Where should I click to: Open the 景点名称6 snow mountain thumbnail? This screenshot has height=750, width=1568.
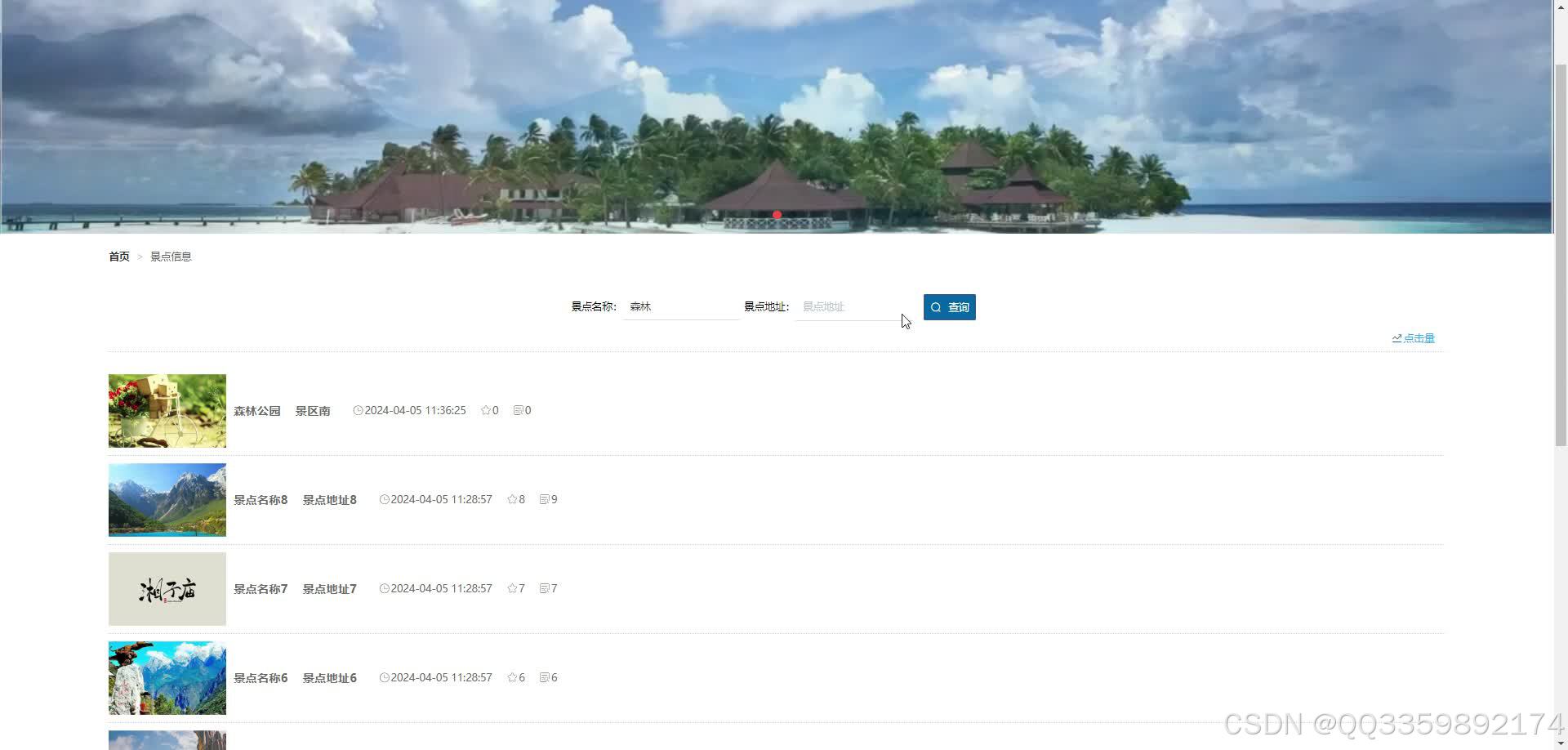tap(167, 678)
